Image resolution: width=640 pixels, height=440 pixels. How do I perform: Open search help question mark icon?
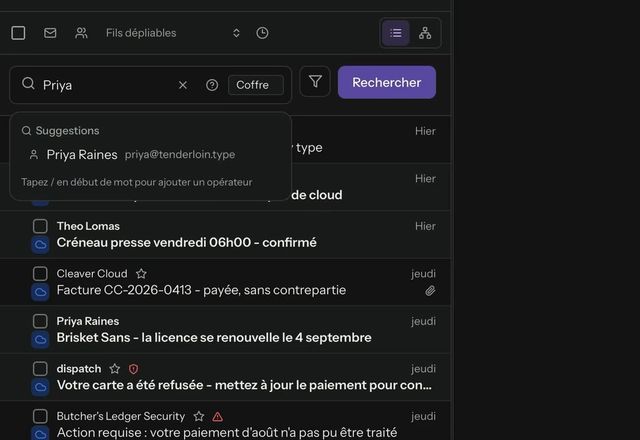(212, 85)
